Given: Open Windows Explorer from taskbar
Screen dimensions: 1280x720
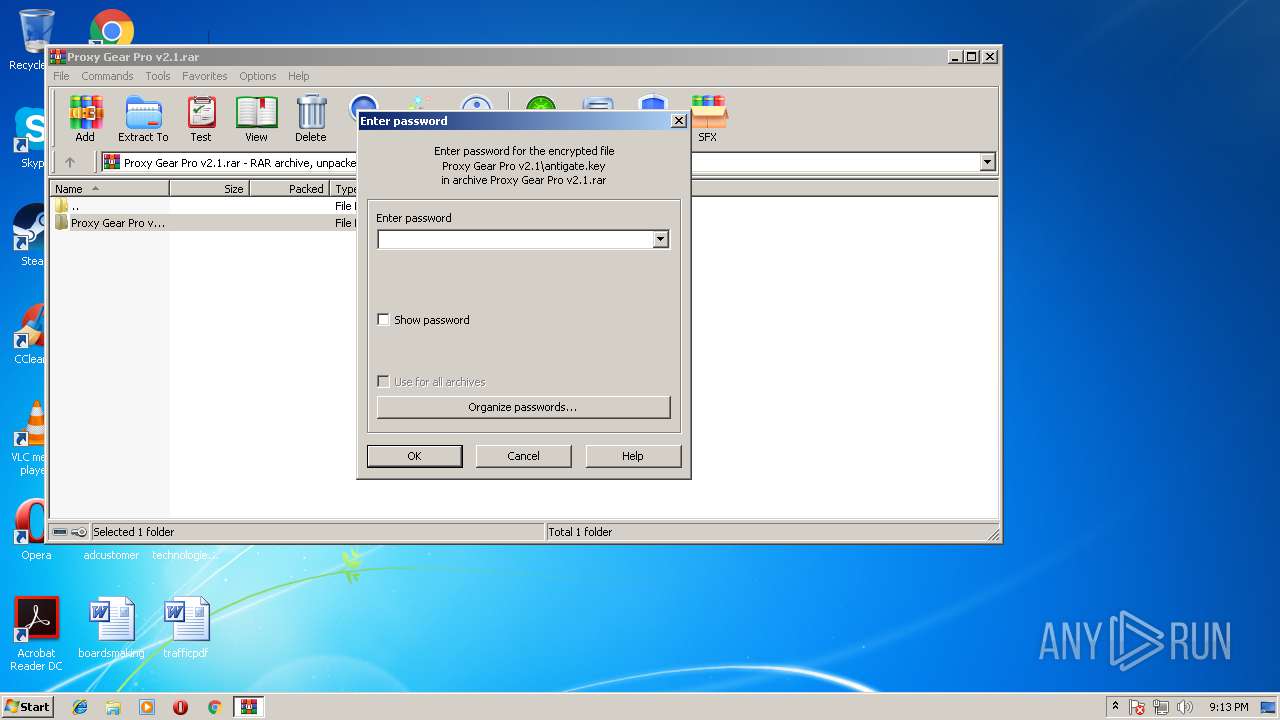Looking at the screenshot, I should (x=113, y=707).
